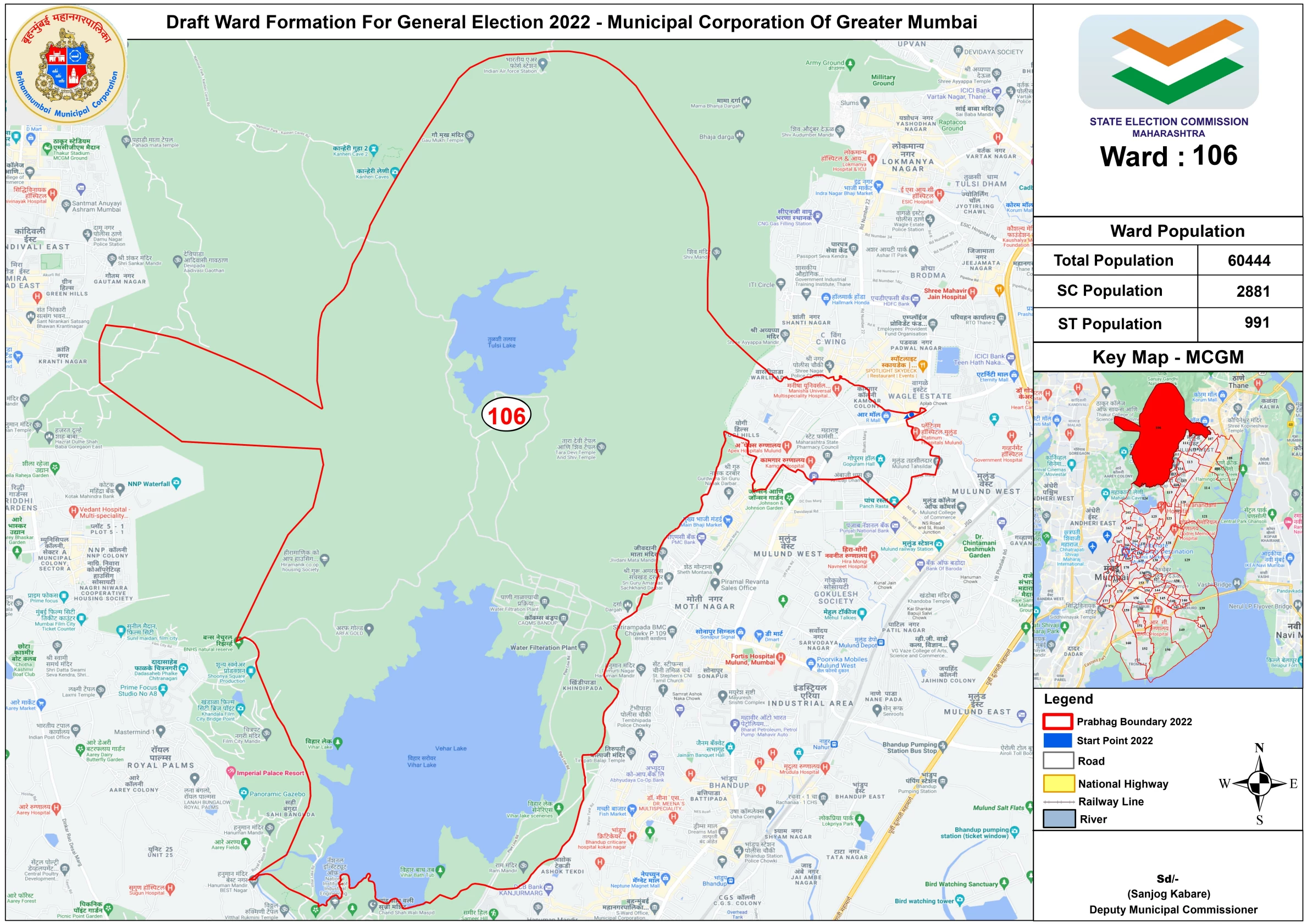Screen dimensions: 1307x924
Task: Click the State Election Commission Maharashtra logo
Action: 1168,63
